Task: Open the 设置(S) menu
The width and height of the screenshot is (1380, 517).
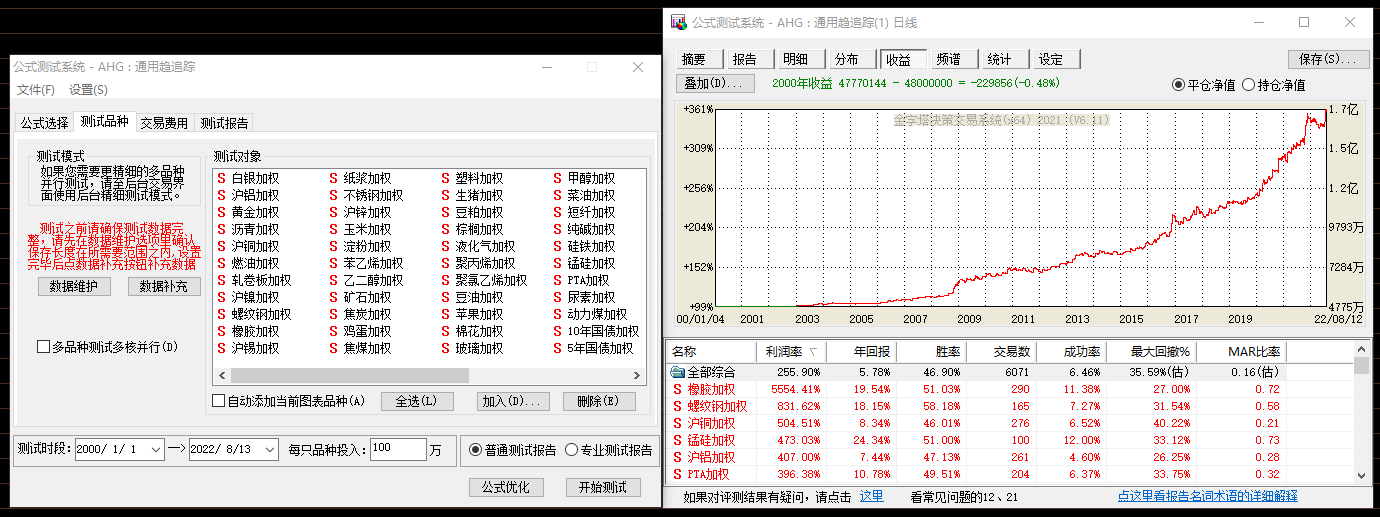Action: coord(88,90)
